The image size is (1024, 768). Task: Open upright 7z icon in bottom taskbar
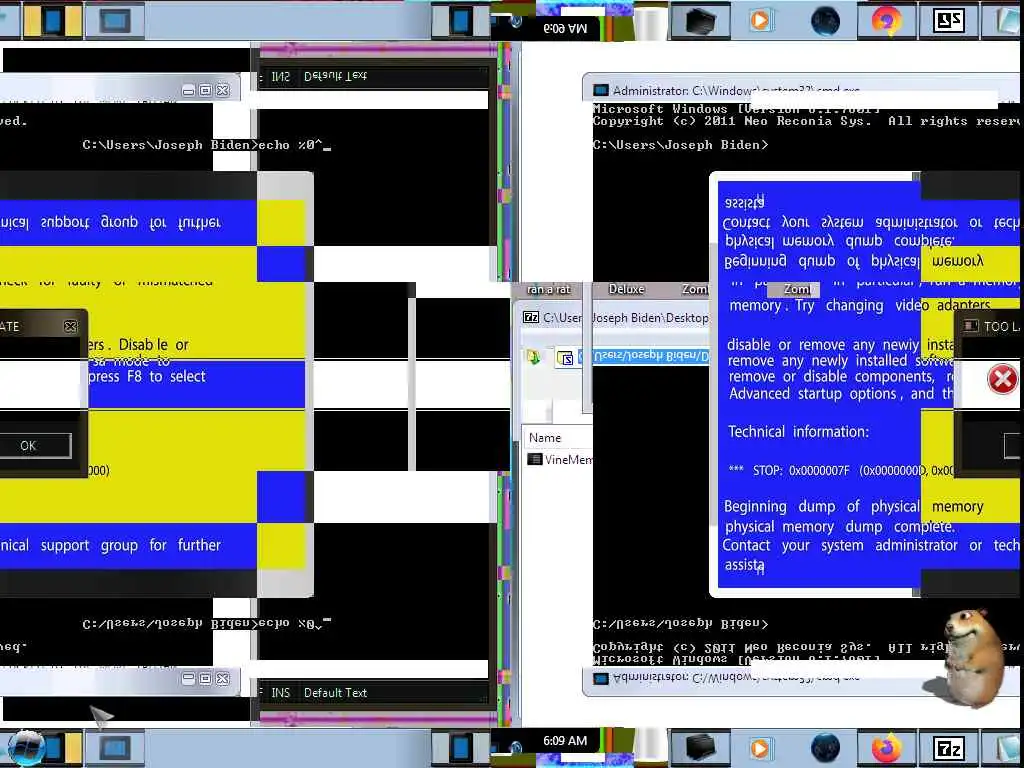(949, 748)
